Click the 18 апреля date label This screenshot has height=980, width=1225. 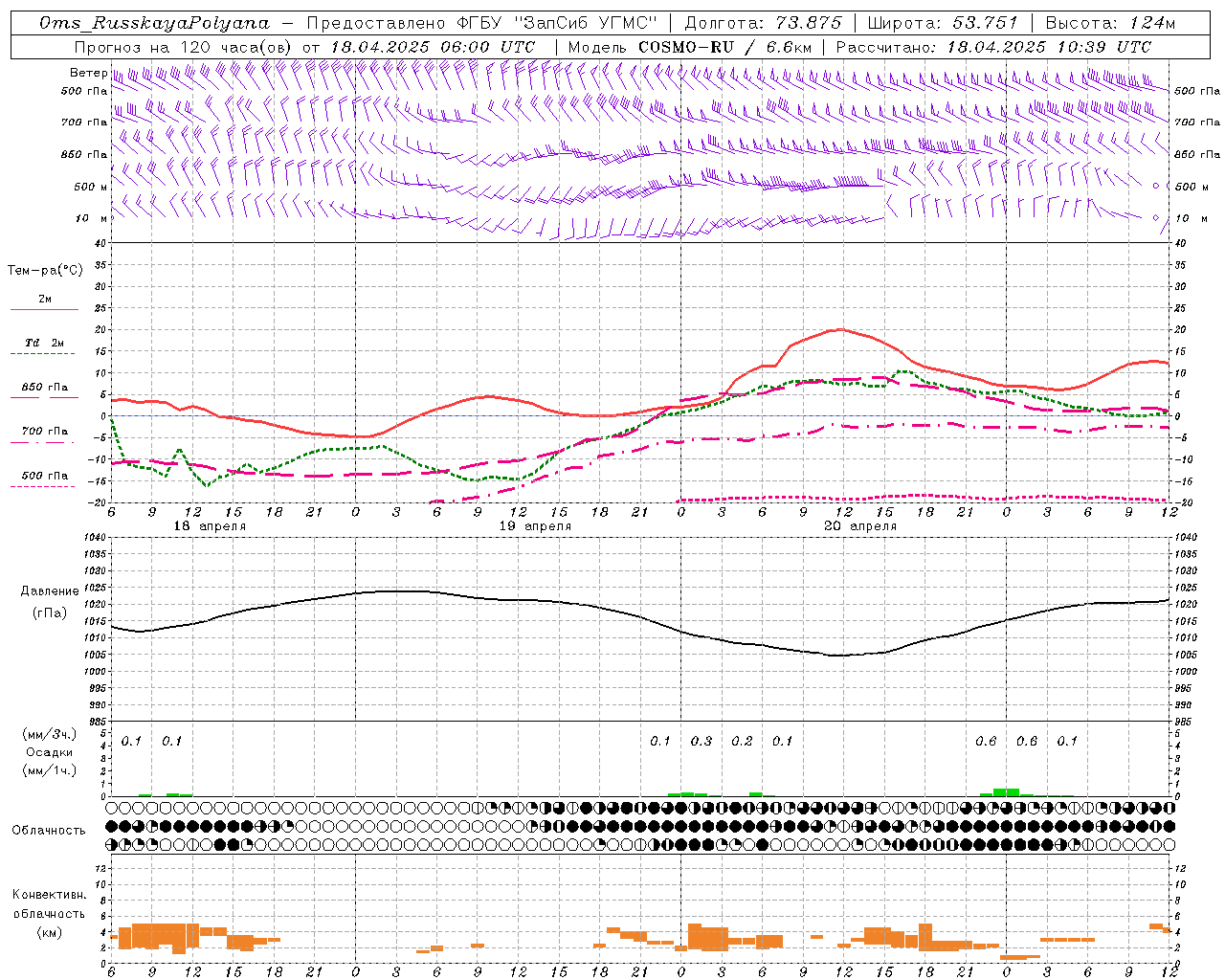click(x=210, y=526)
